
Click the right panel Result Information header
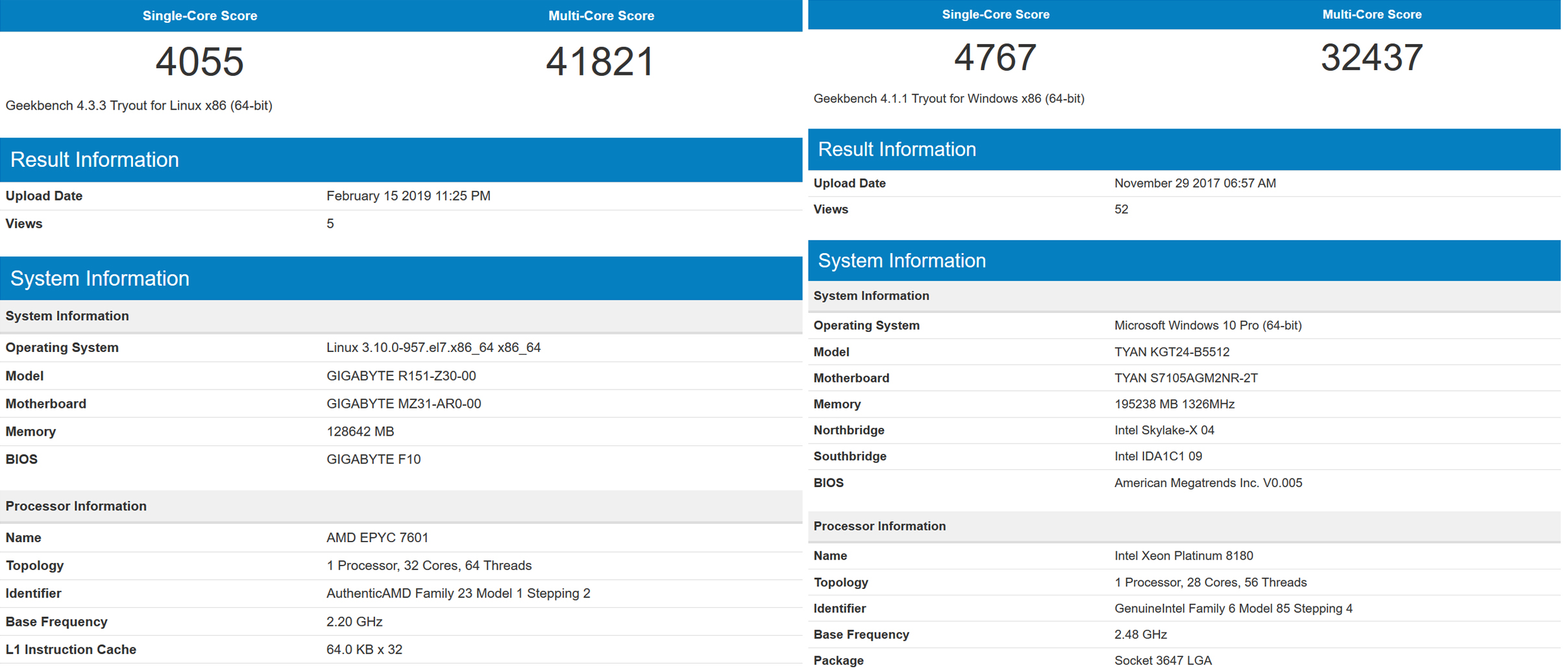[1184, 149]
